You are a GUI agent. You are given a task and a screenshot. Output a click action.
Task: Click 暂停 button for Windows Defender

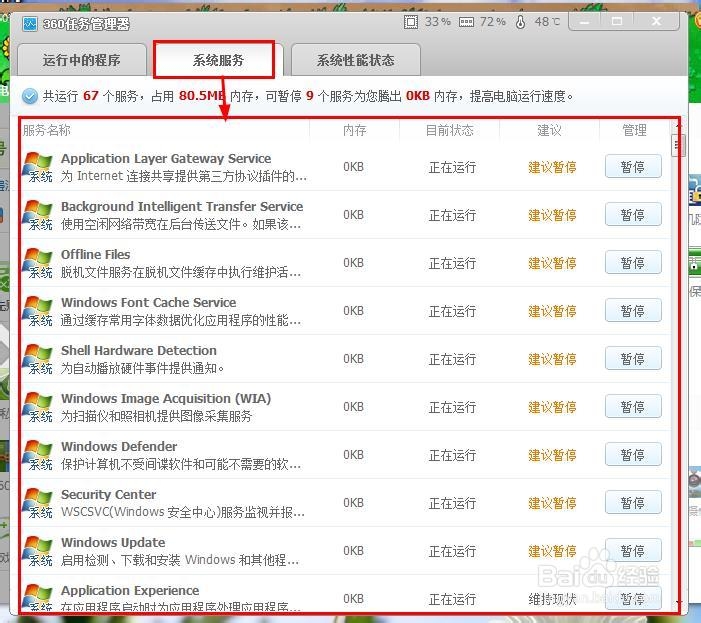[633, 455]
